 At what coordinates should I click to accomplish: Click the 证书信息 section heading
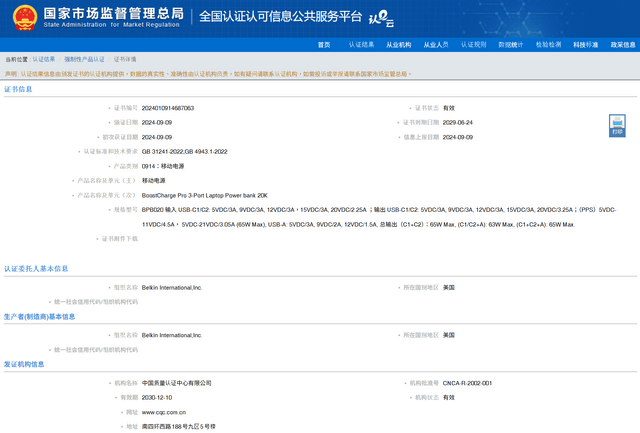pos(18,89)
